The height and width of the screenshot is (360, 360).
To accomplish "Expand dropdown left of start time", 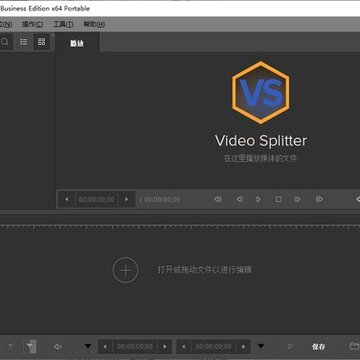I will 88,346.
